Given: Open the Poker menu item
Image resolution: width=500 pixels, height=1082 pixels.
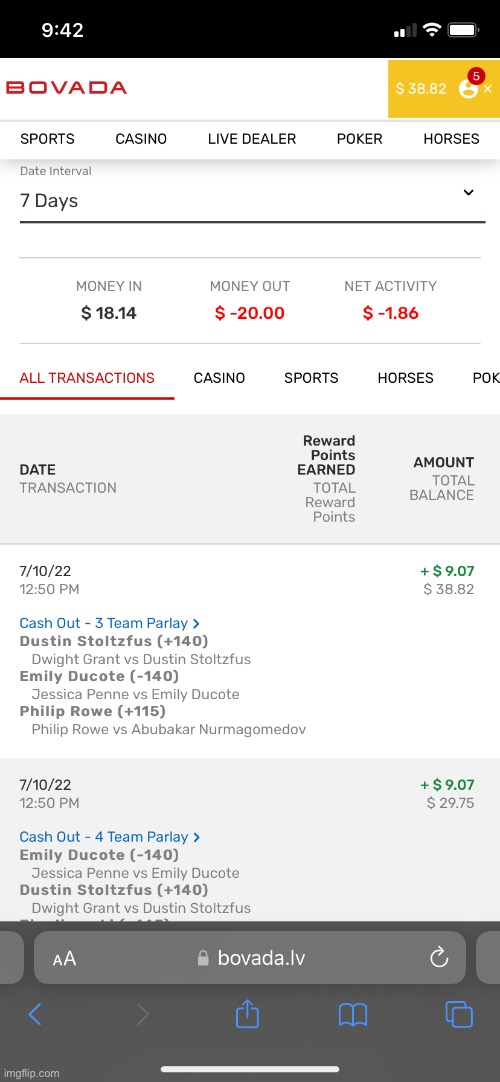Looking at the screenshot, I should click(x=359, y=139).
